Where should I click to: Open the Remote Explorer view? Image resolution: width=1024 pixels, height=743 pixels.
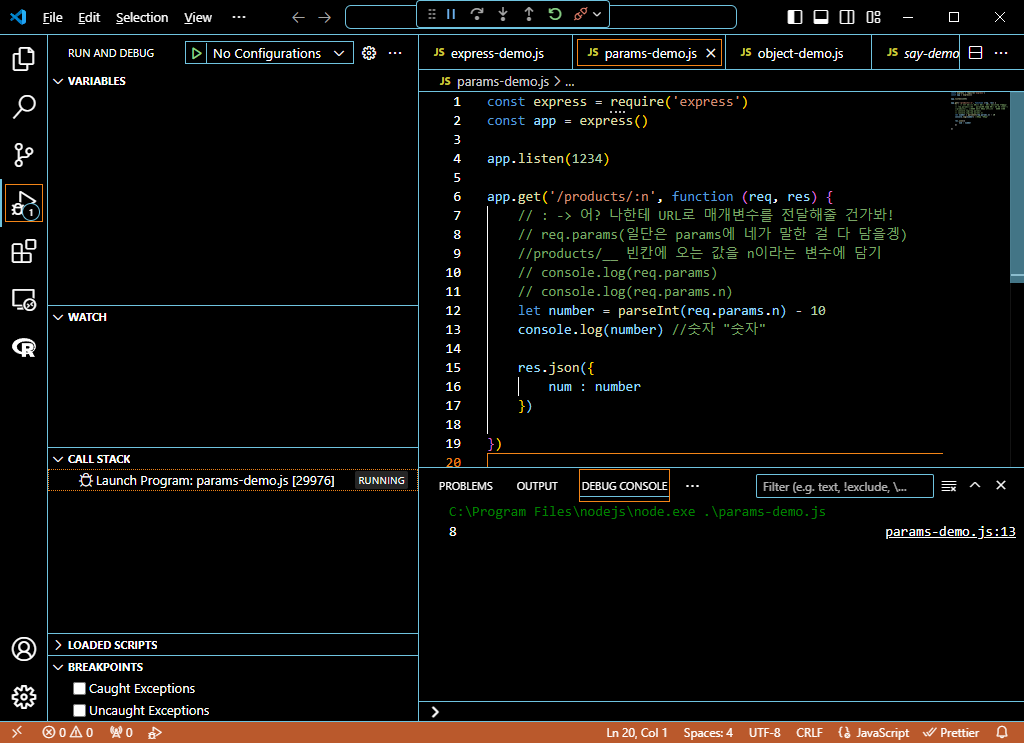tap(24, 300)
